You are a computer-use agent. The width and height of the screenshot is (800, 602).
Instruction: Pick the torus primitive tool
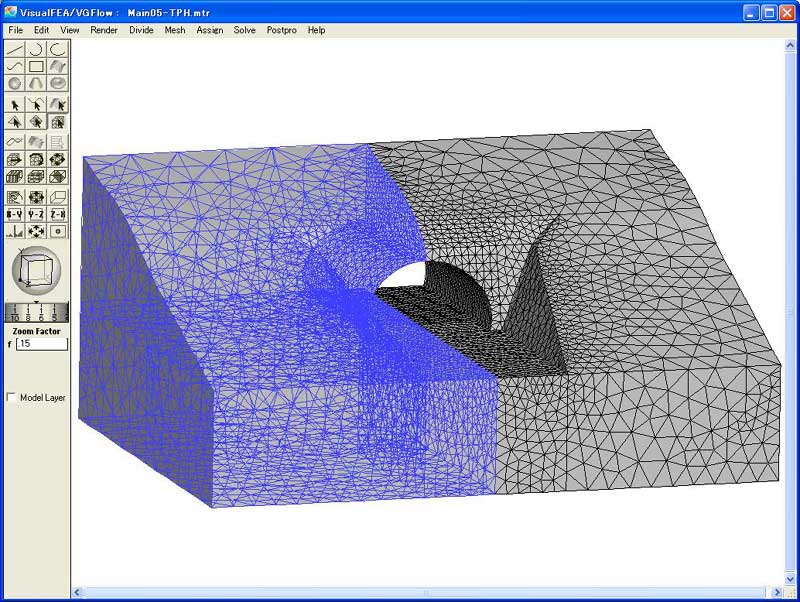pyautogui.click(x=58, y=84)
